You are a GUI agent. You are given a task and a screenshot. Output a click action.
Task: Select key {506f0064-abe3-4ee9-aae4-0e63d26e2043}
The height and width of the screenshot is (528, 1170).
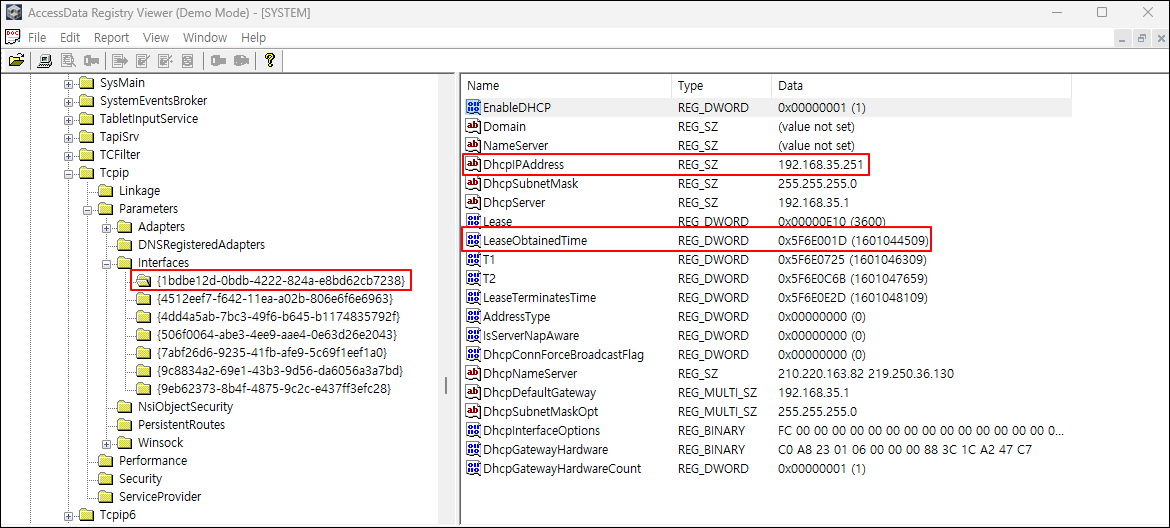pyautogui.click(x=276, y=335)
